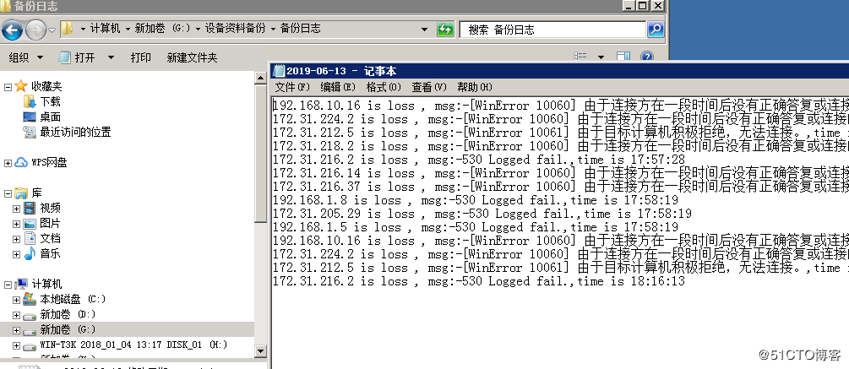Select 新加卷 (G:) drive in tree
This screenshot has width=849, height=369.
68,329
